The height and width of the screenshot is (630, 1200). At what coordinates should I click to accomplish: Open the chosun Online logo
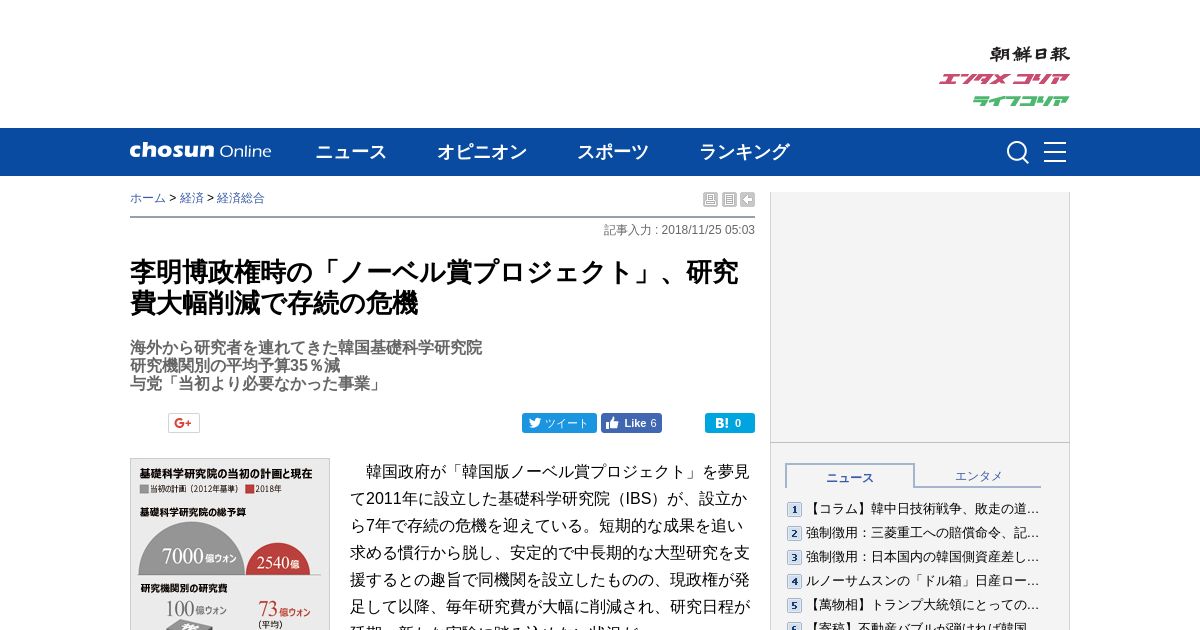[x=200, y=151]
